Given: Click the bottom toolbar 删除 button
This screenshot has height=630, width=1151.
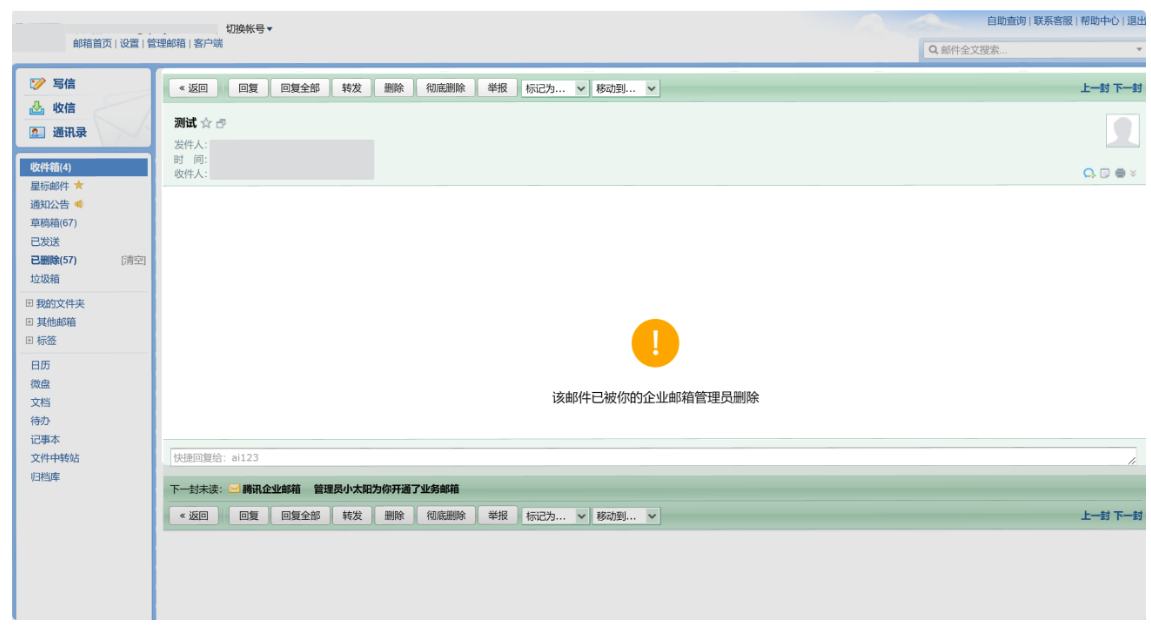Looking at the screenshot, I should (394, 516).
